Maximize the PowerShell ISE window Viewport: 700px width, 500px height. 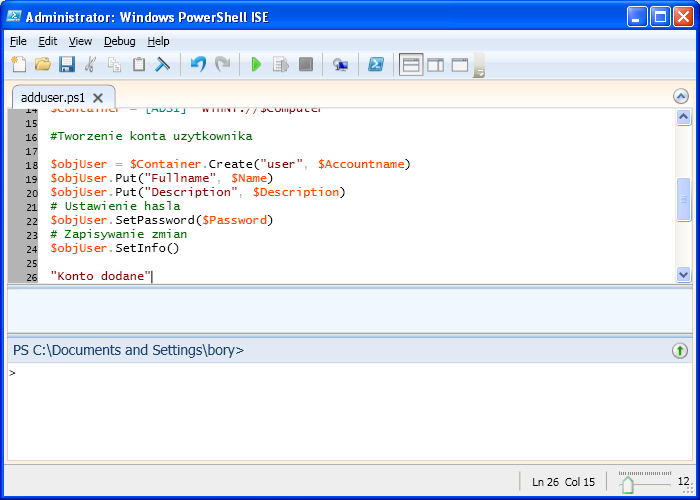pos(660,17)
